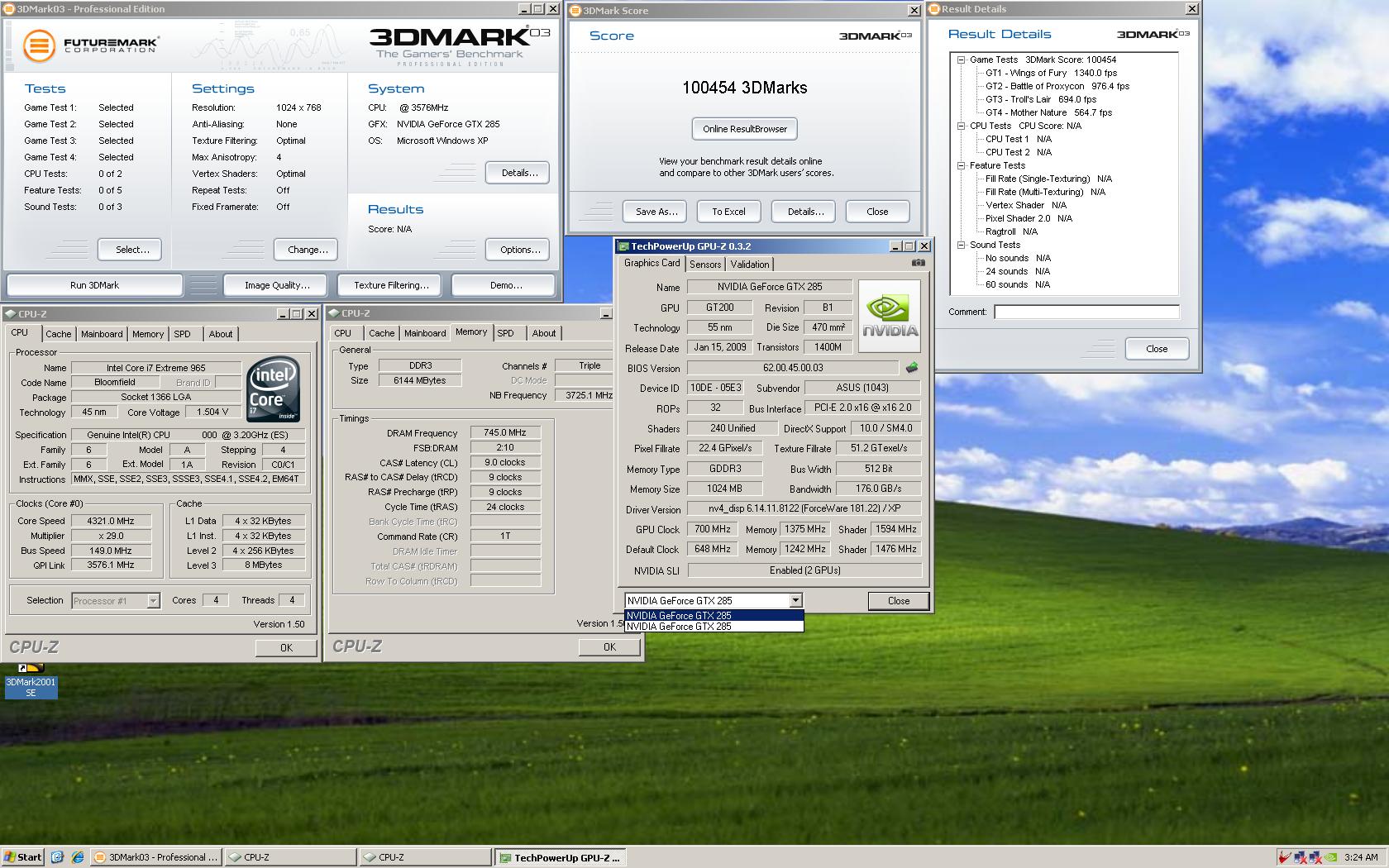Select Pixel Shader 2.0 tree row
Viewport: 1389px width, 868px height.
click(1028, 218)
